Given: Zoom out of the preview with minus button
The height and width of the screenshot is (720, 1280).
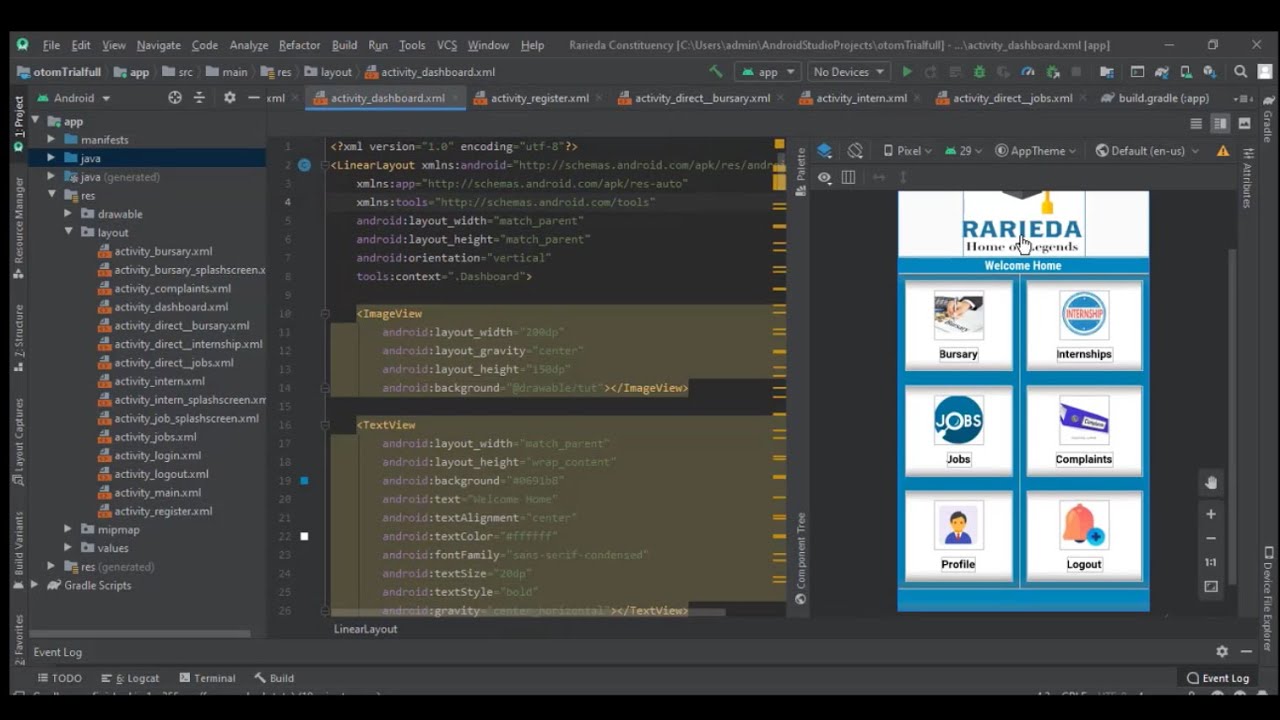Looking at the screenshot, I should click(1211, 538).
